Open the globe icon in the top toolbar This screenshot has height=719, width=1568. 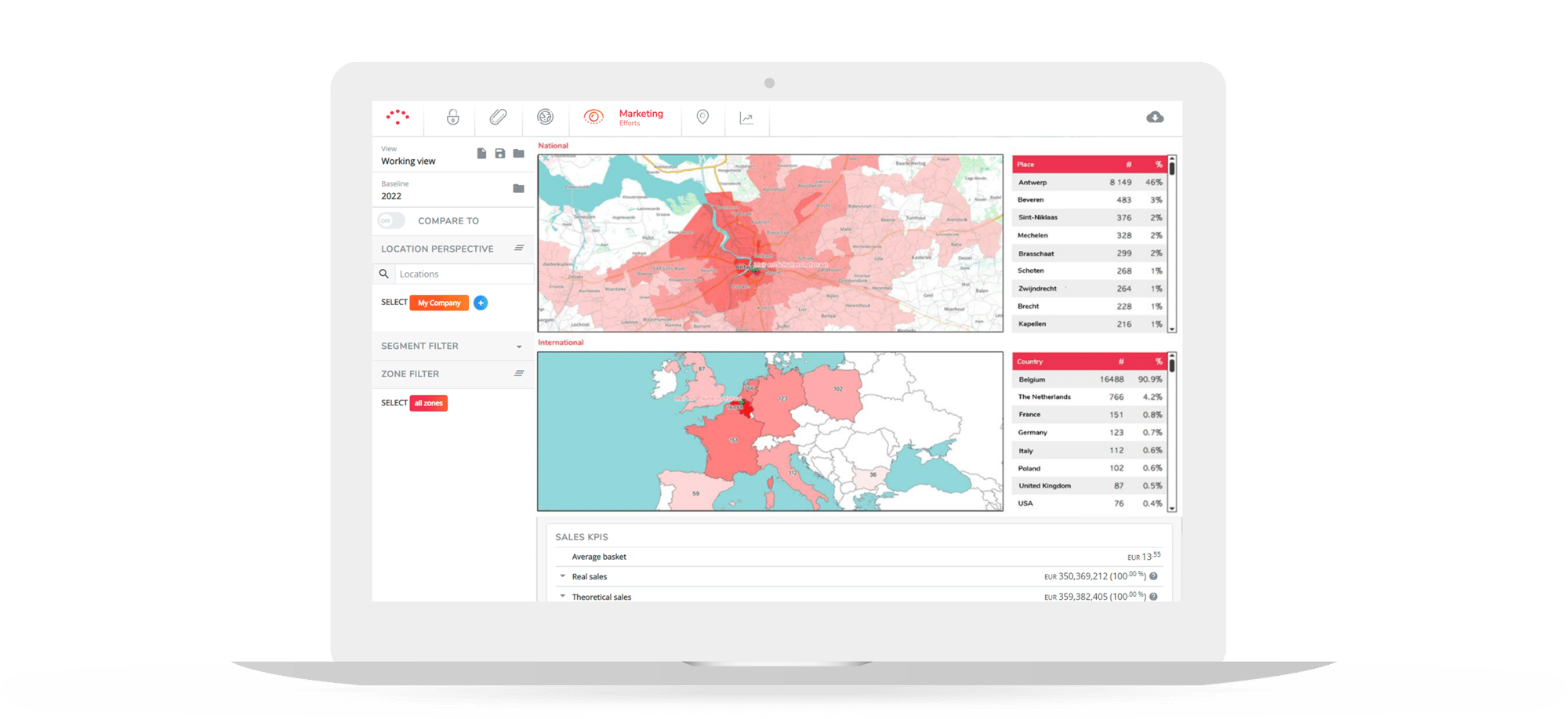click(x=545, y=118)
